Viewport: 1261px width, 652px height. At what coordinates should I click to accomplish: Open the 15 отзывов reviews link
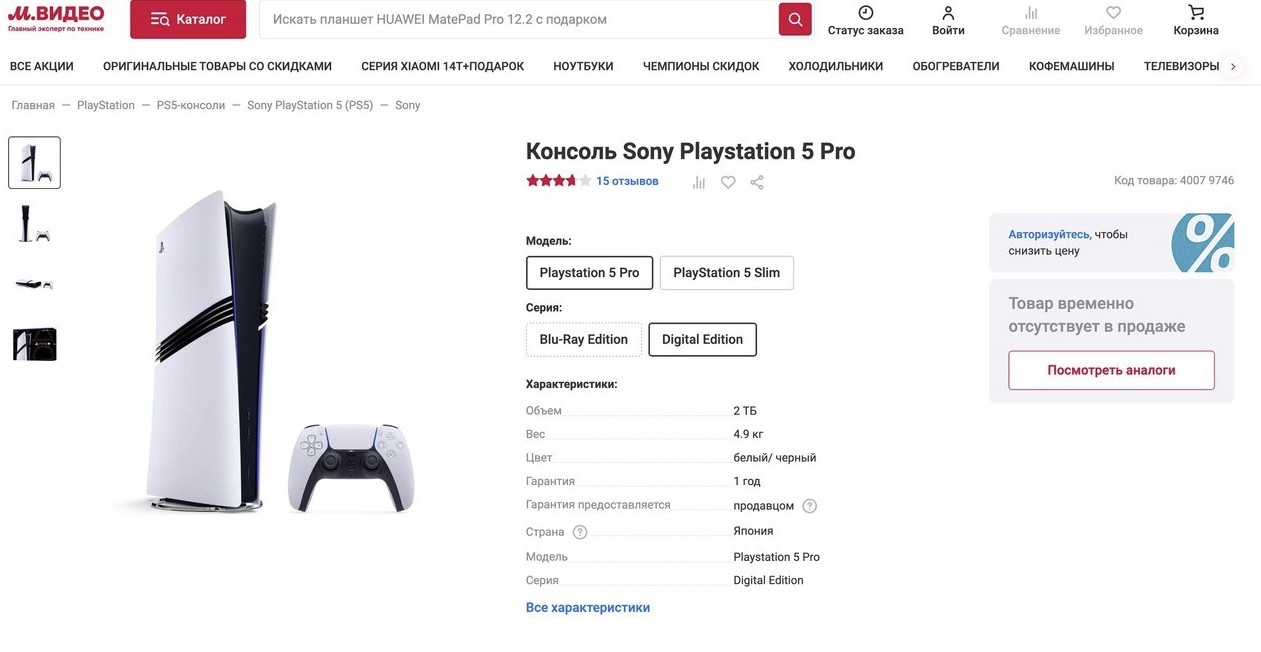click(x=627, y=182)
